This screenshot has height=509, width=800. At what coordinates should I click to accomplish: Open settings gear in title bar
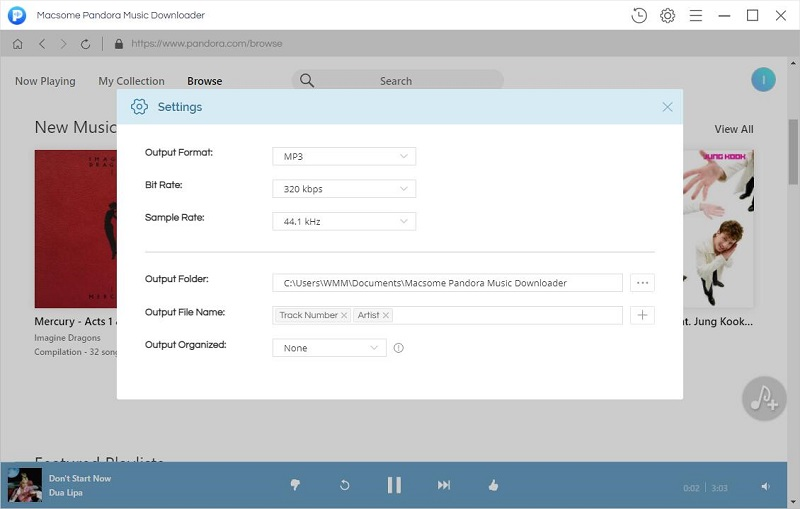[667, 15]
